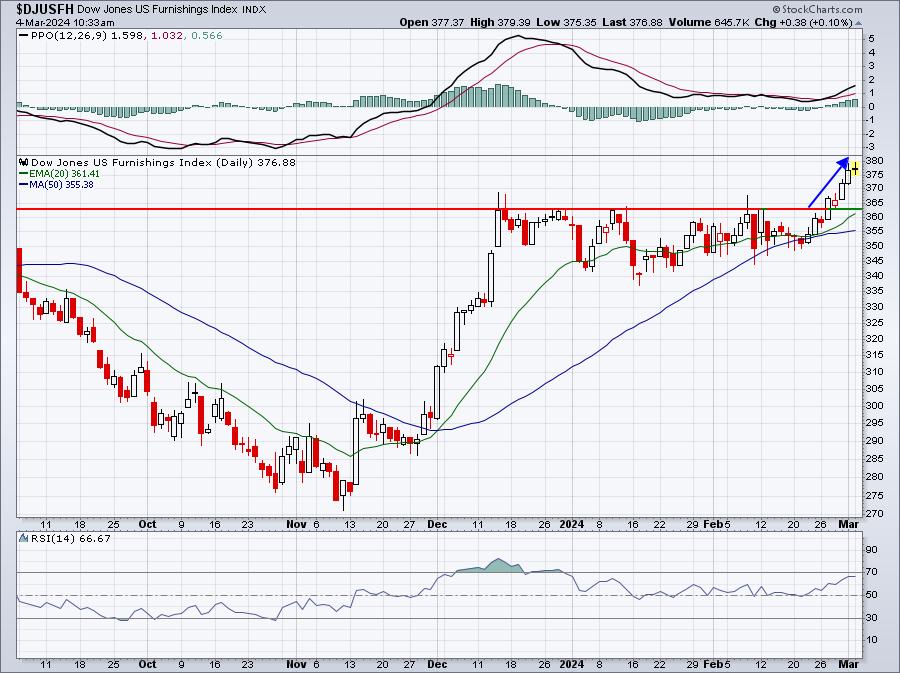Screen dimensions: 900x673
Task: Click the Nov label below the price chart
Action: pyautogui.click(x=296, y=524)
